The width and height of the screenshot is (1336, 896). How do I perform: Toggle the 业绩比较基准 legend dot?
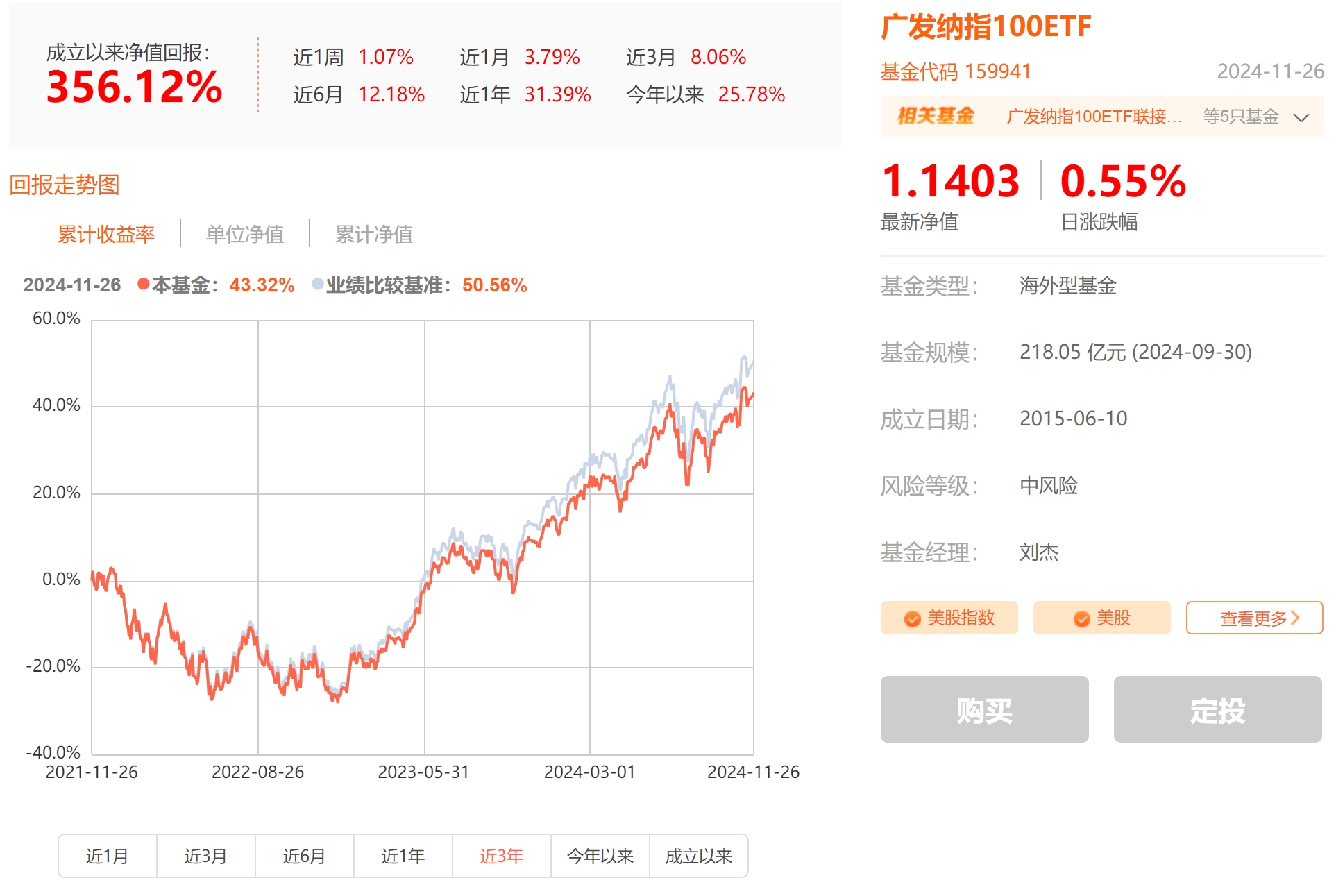[x=318, y=284]
